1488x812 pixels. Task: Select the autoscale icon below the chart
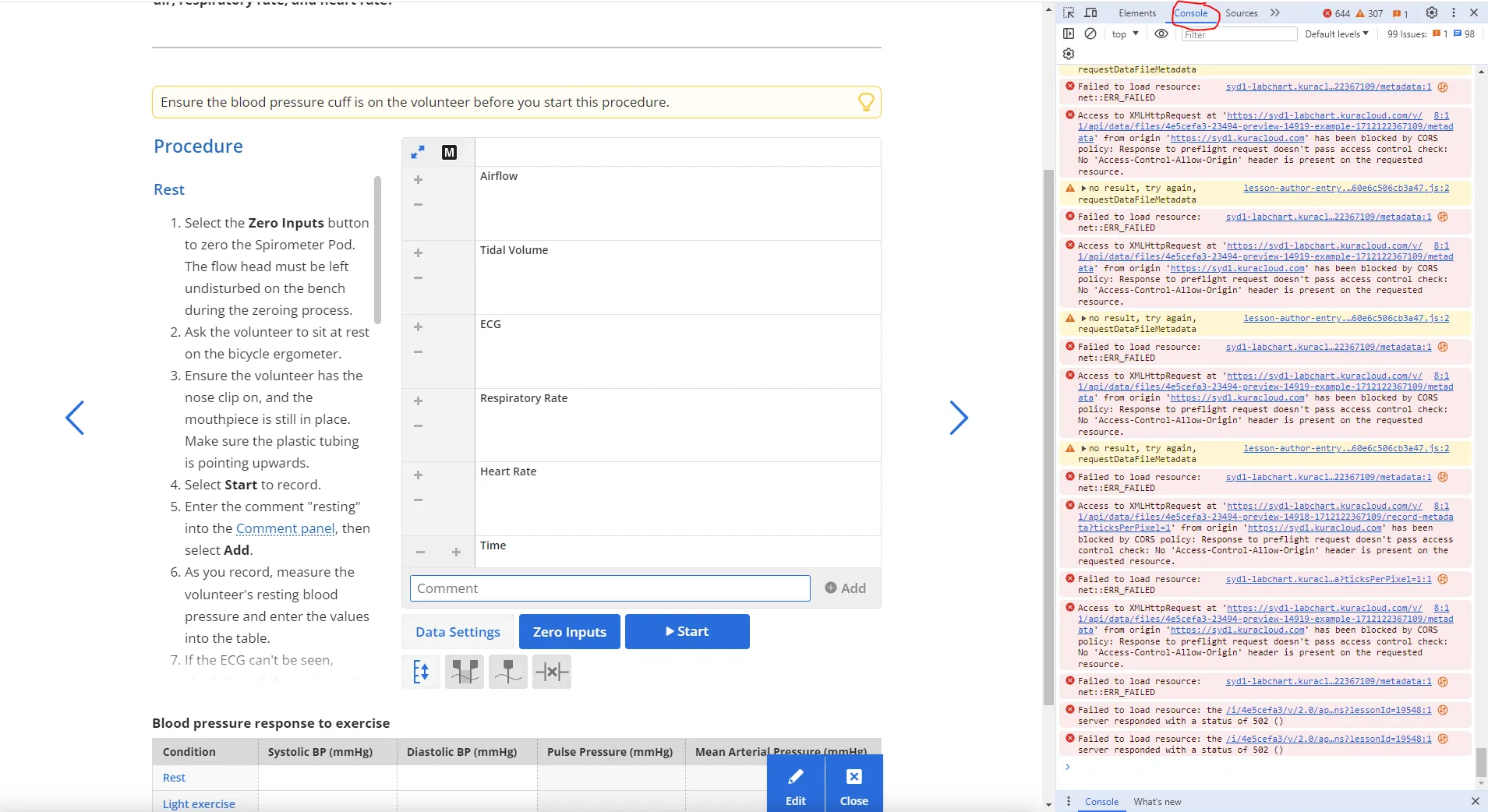click(420, 671)
